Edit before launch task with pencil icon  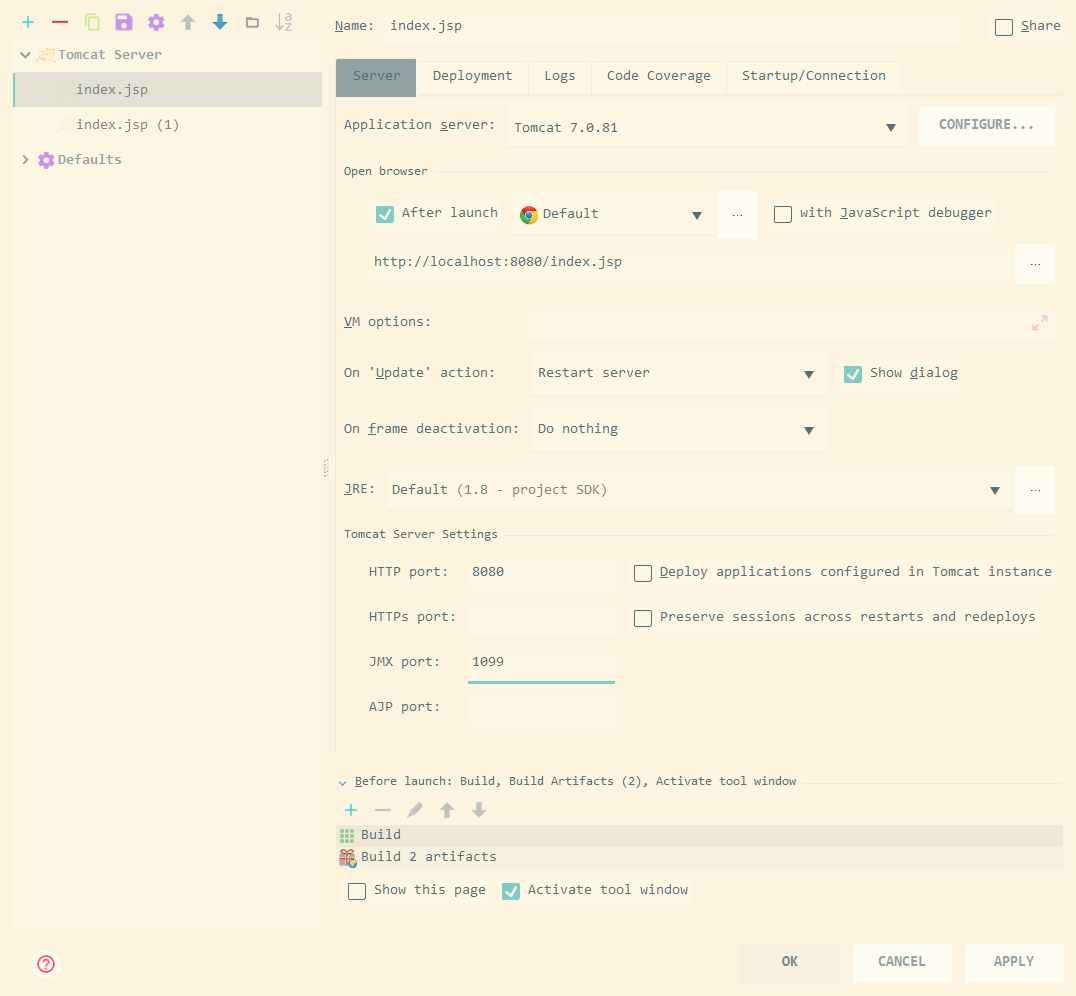coord(414,810)
